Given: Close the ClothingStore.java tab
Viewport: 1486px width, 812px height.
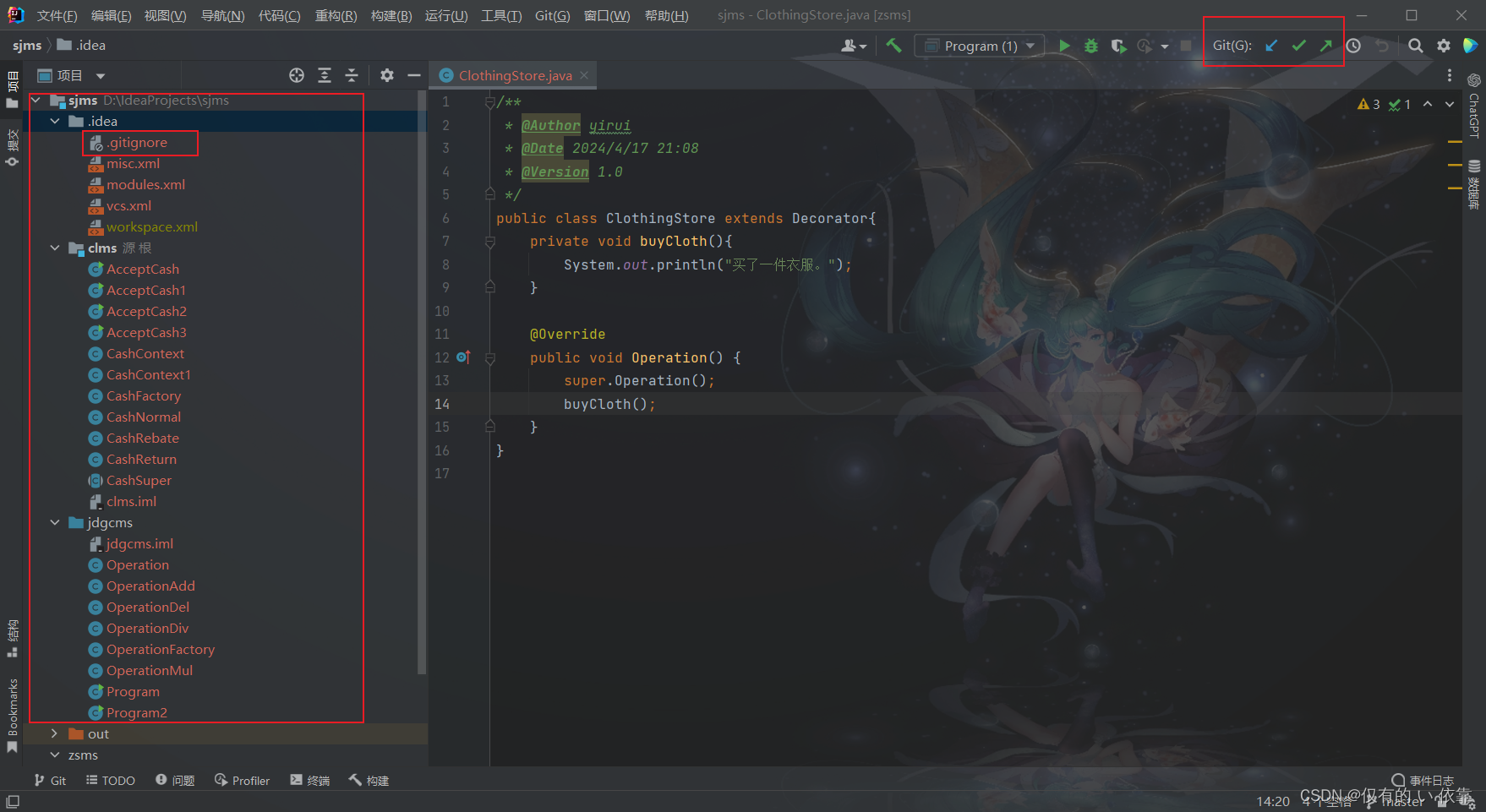Looking at the screenshot, I should tap(584, 75).
